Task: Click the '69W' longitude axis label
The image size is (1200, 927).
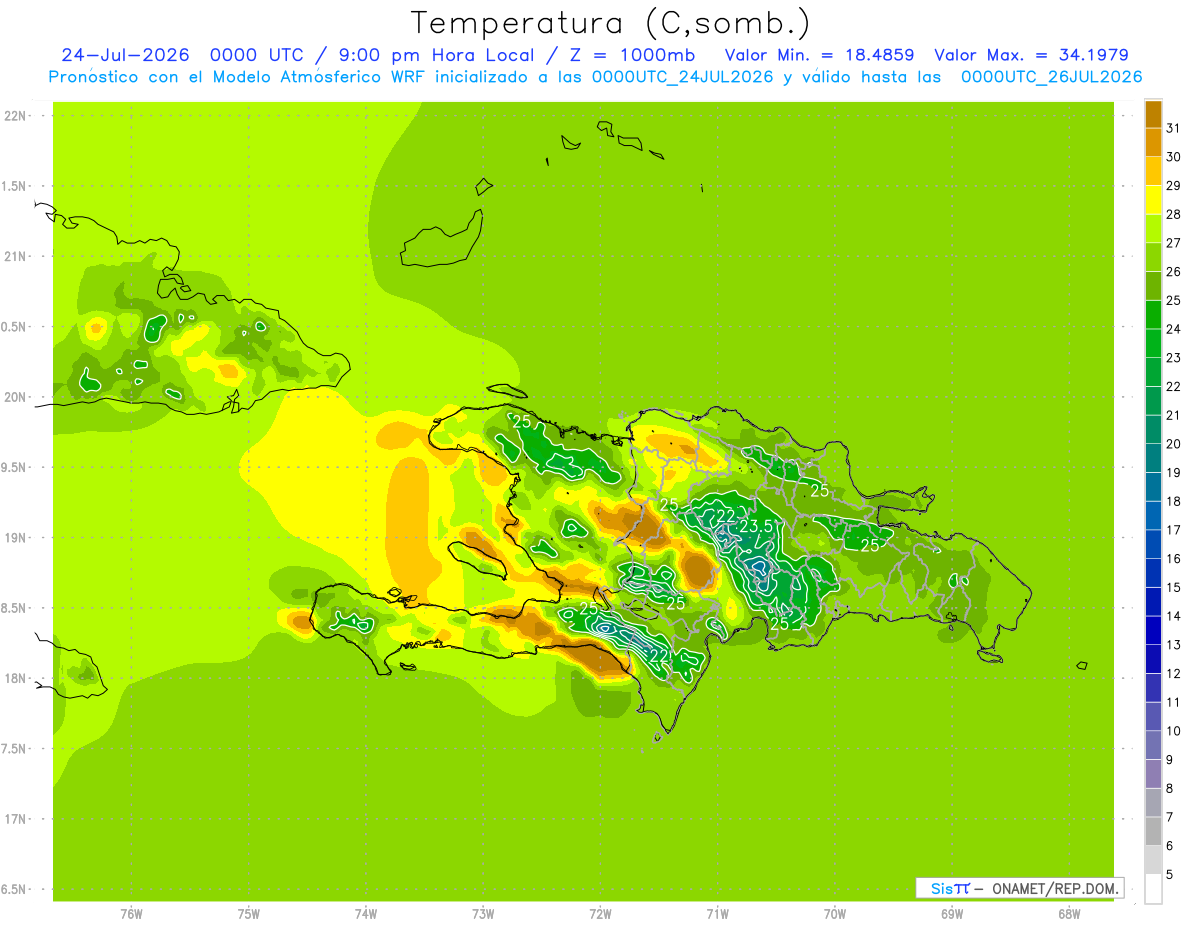Action: click(x=952, y=914)
